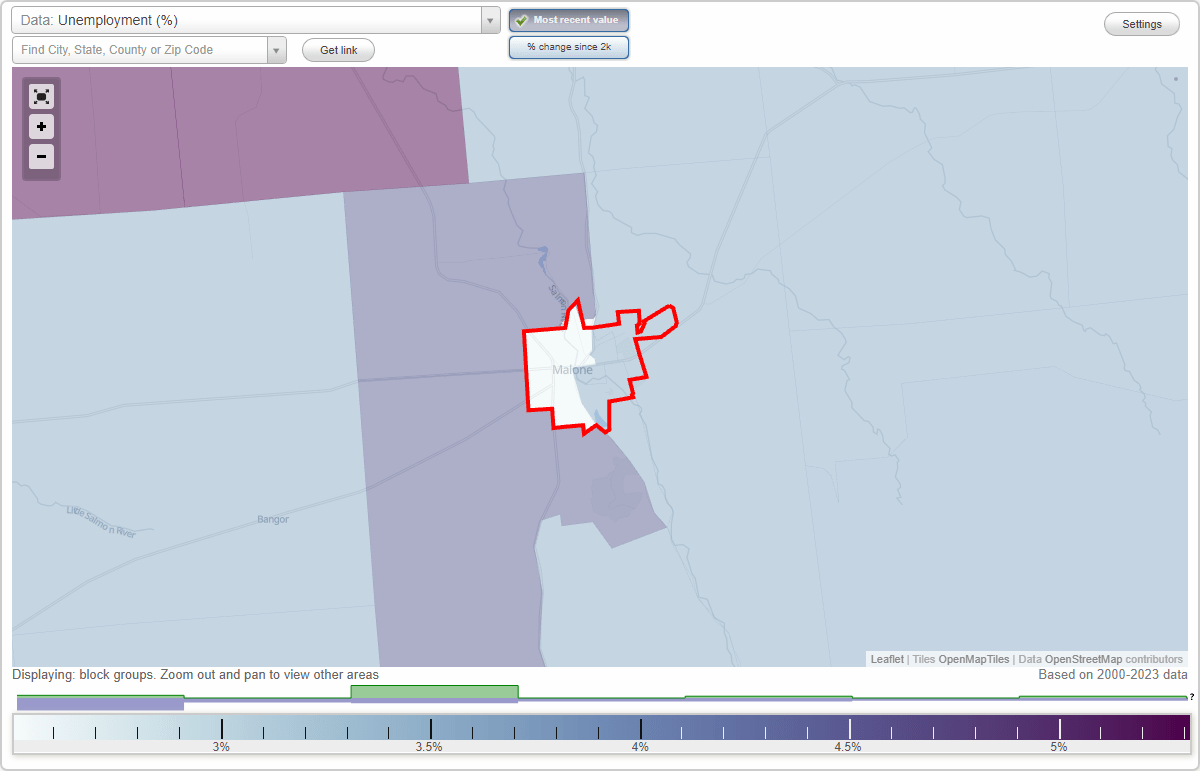Click the checkmark icon on Most recent value
This screenshot has width=1200, height=771.
pyautogui.click(x=522, y=20)
